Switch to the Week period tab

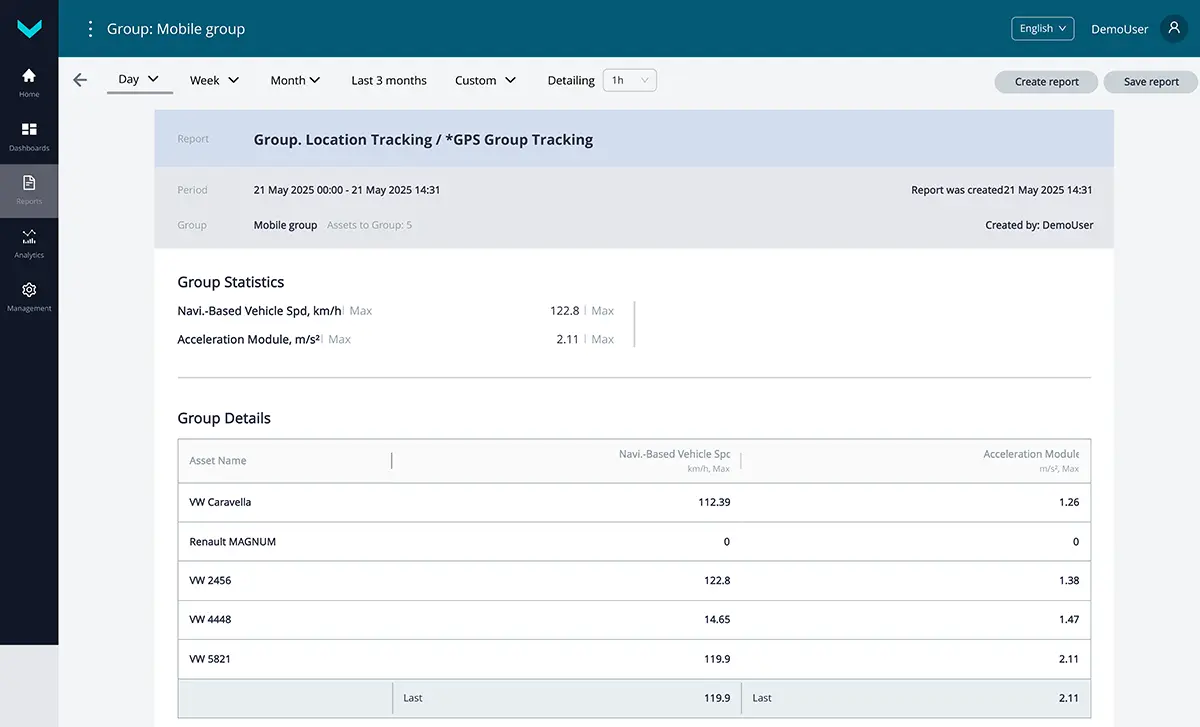214,80
